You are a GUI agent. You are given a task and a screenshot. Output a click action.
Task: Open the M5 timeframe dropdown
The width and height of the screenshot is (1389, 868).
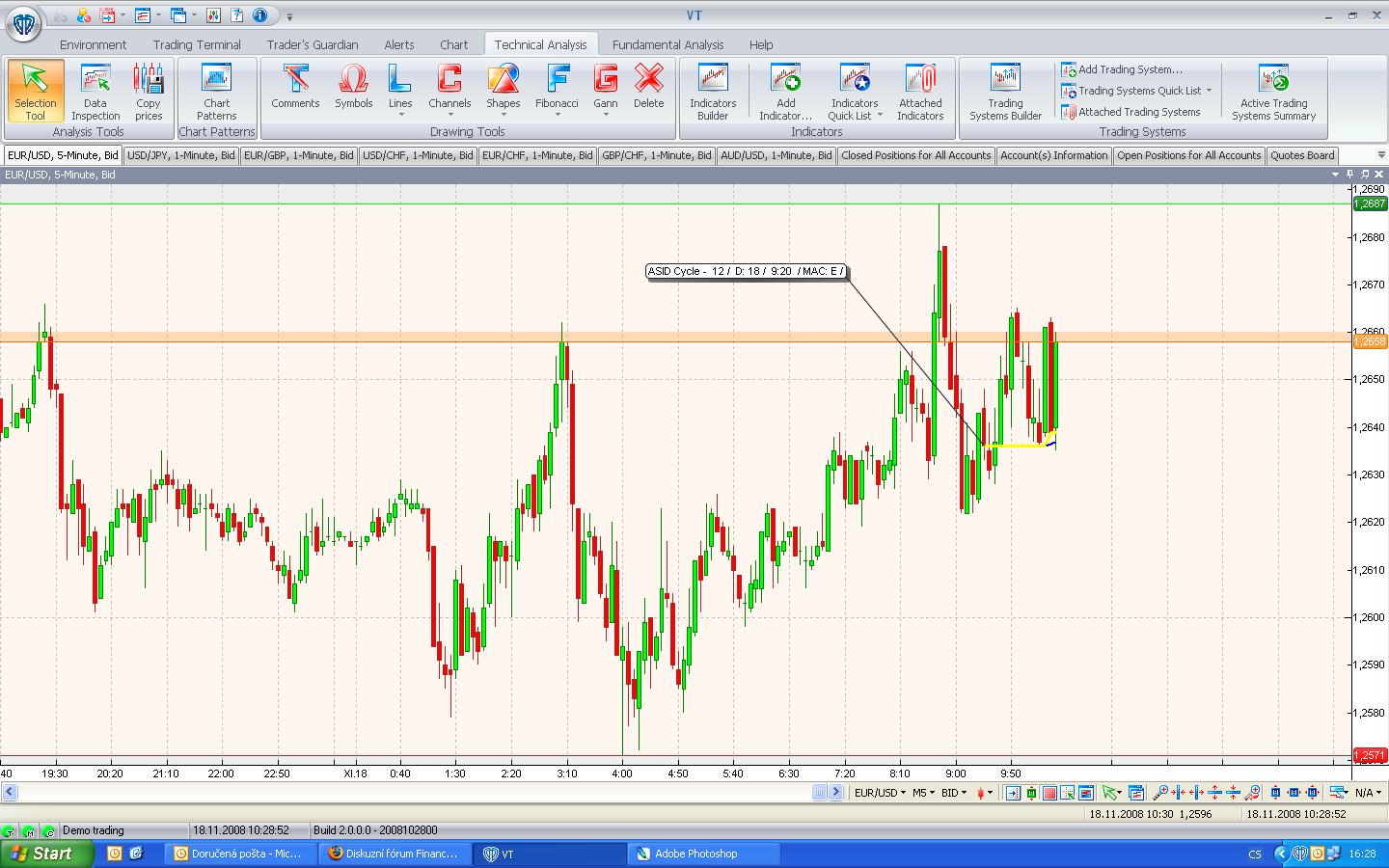[924, 793]
